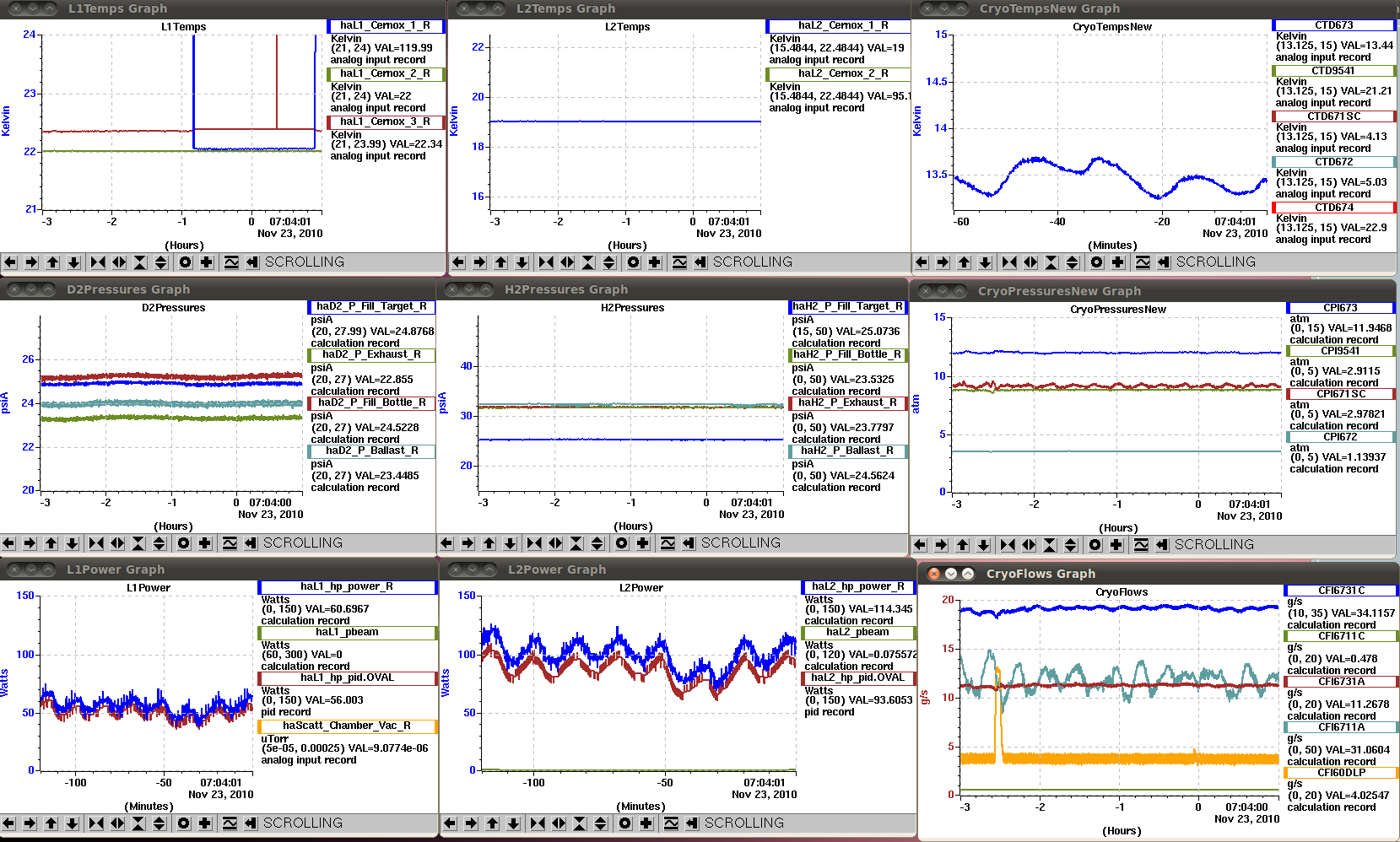The image size is (1400, 842).
Task: Select the haD2_P_Fill_Target_R legend entry
Action: [372, 307]
